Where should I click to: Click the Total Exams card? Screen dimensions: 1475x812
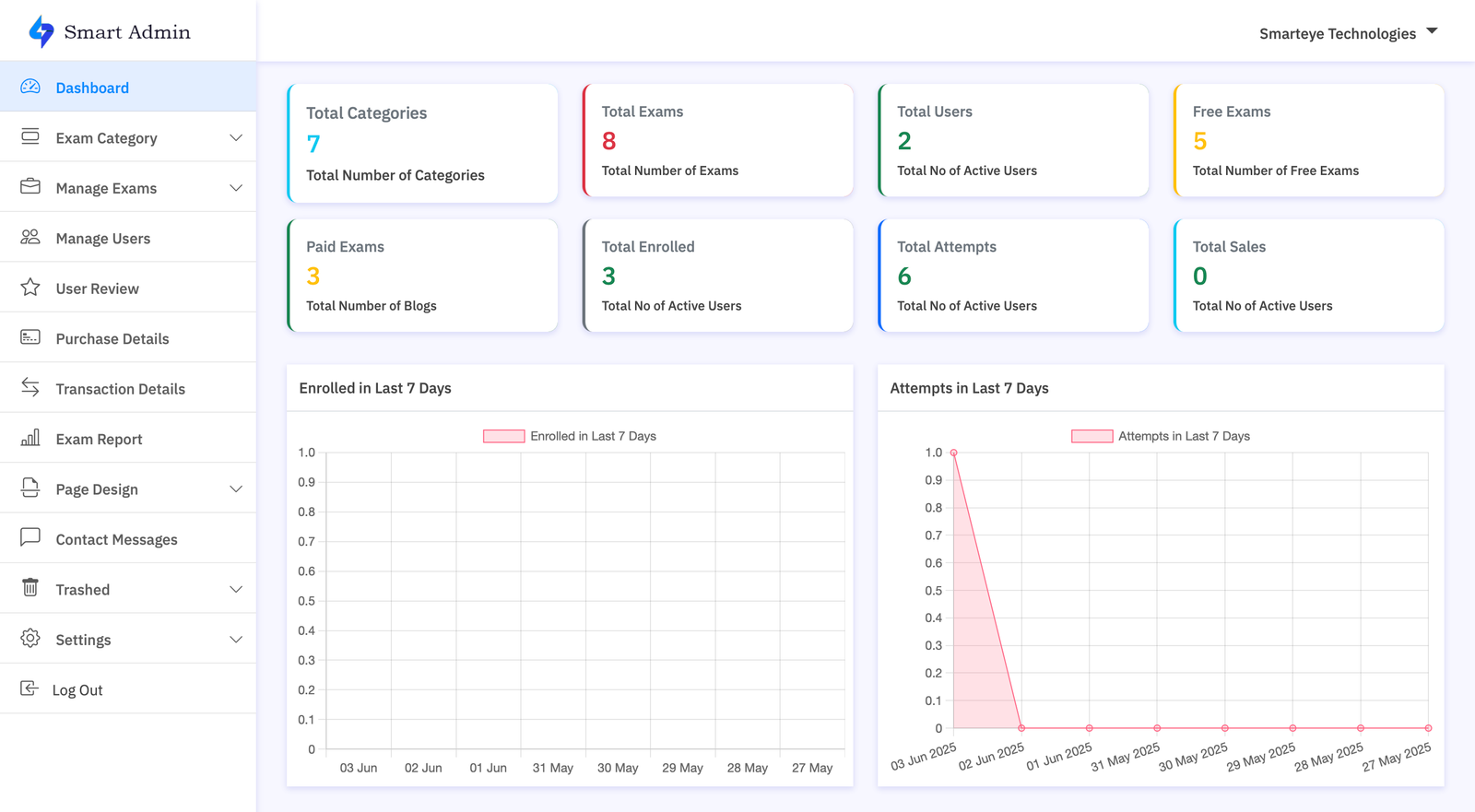[718, 140]
